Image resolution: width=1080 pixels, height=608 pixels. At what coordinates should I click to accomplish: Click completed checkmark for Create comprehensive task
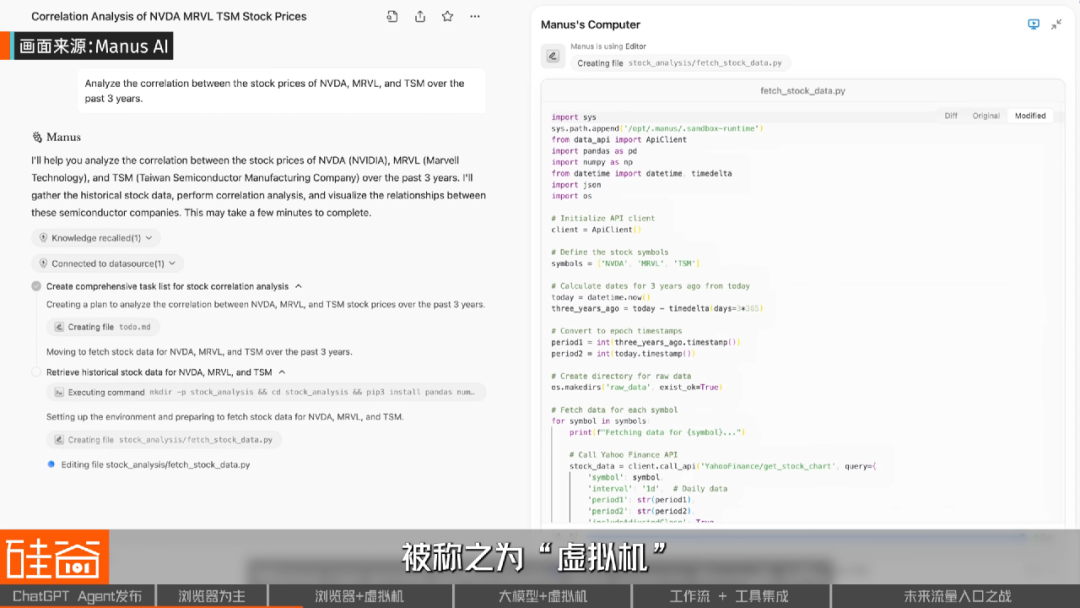pos(37,286)
